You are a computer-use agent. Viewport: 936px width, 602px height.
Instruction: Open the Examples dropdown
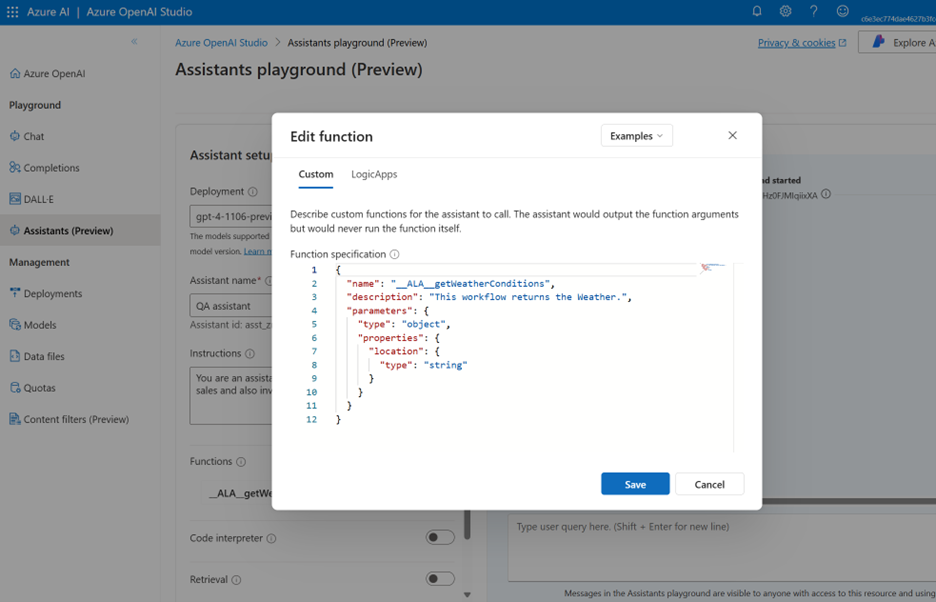(x=636, y=136)
